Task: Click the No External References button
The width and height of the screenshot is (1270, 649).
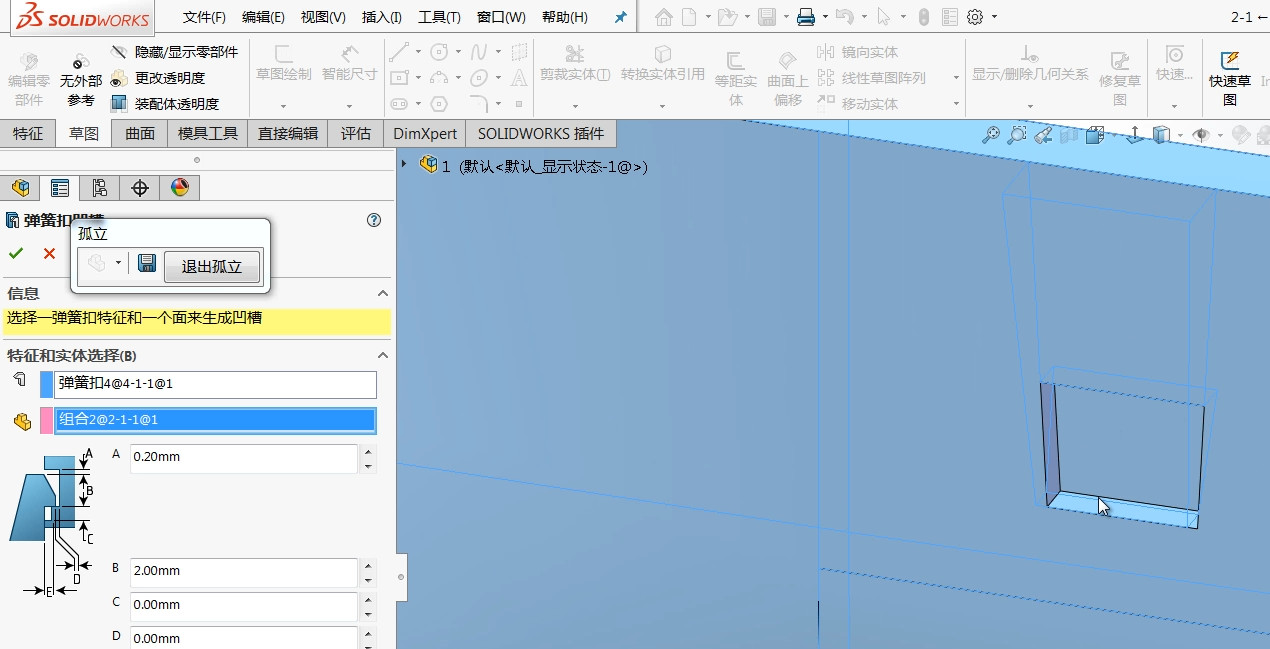Action: (81, 79)
